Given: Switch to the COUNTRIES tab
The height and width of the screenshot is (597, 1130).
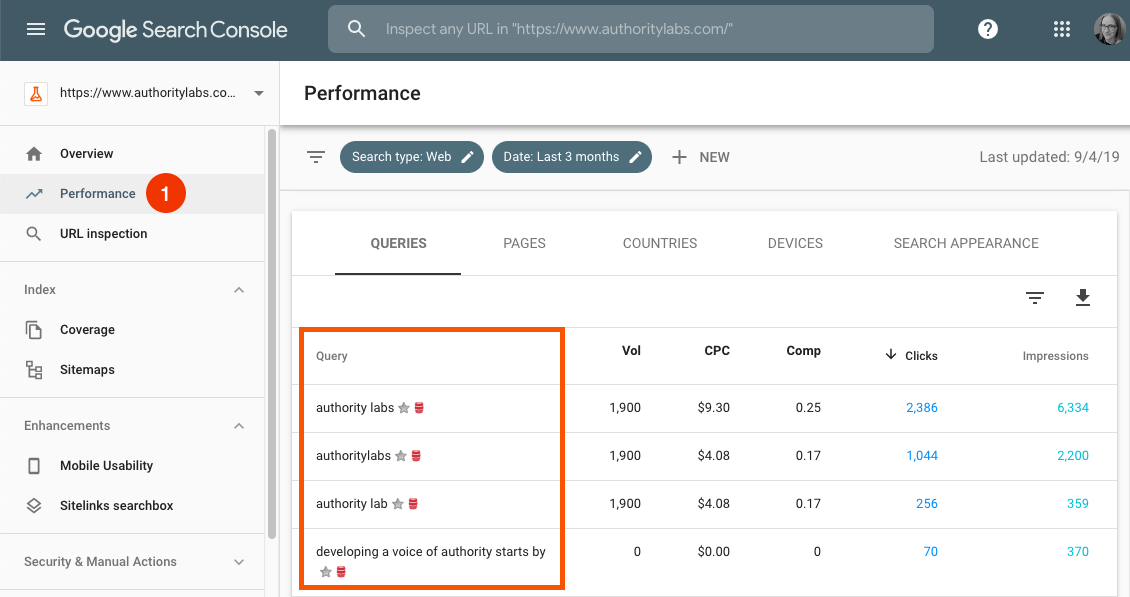Looking at the screenshot, I should (x=660, y=244).
